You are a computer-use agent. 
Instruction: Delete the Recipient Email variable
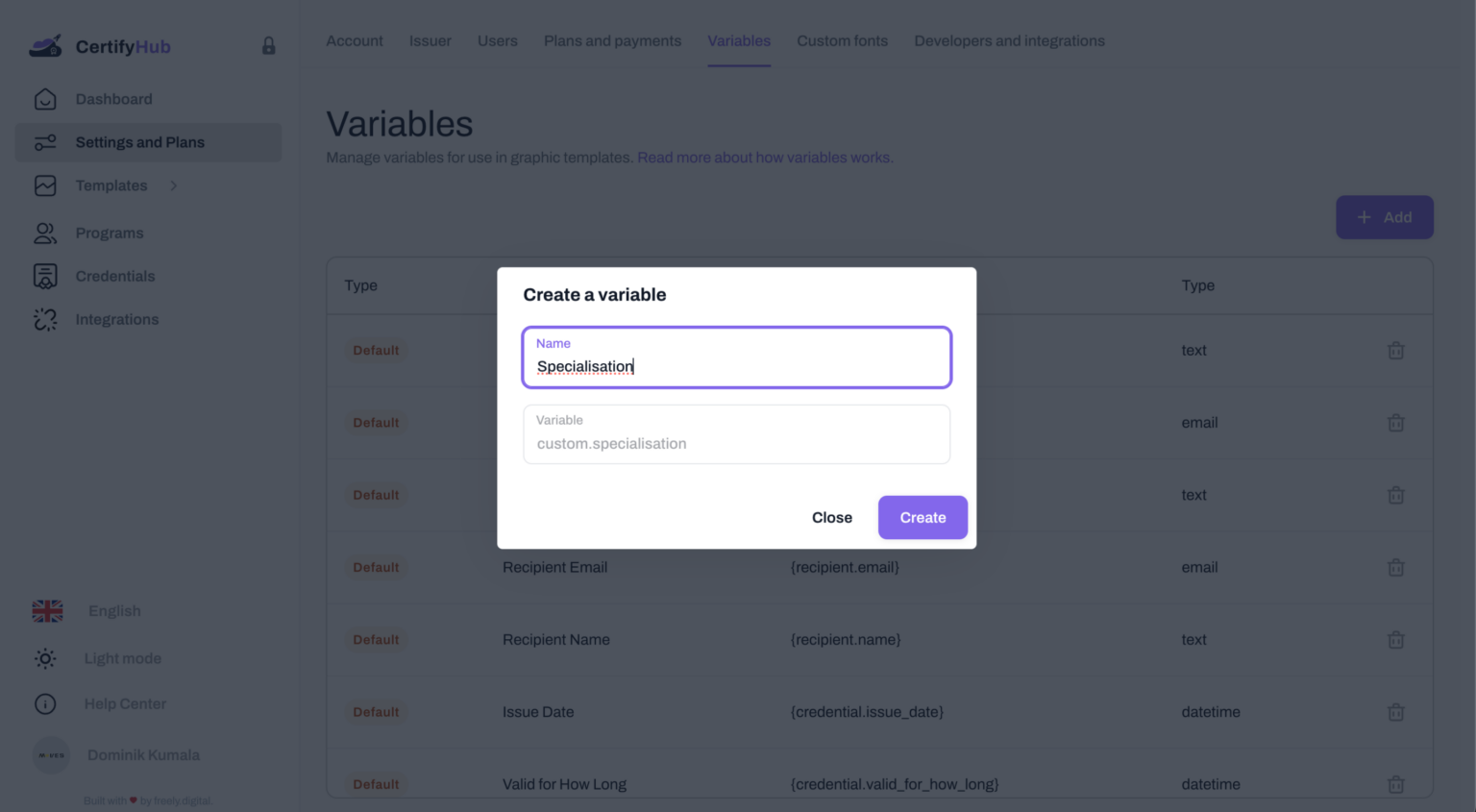point(1396,567)
